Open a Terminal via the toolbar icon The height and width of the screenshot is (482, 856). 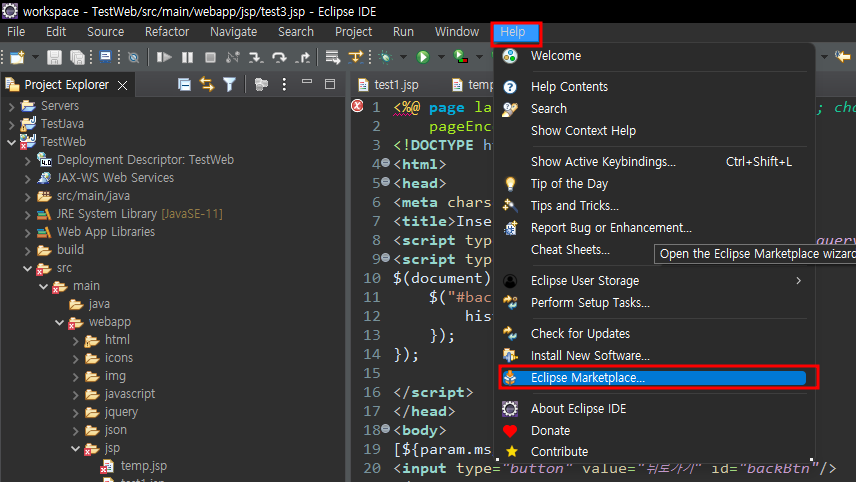click(106, 57)
